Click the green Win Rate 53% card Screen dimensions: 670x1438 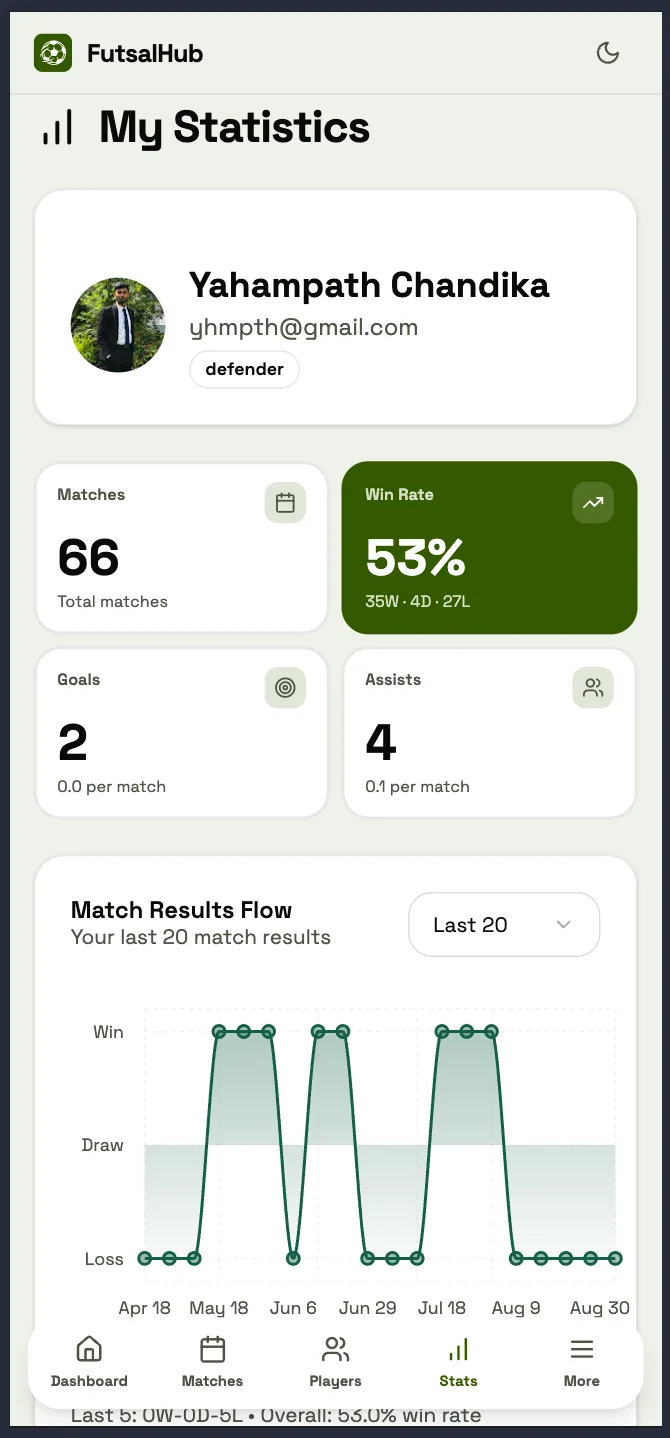pyautogui.click(x=489, y=548)
